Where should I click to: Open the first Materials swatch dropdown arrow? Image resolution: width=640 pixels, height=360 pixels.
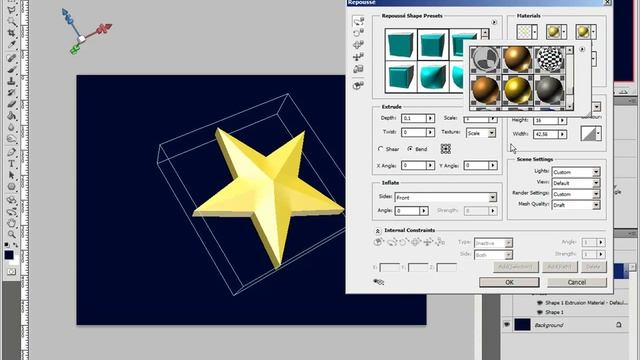[x=535, y=32]
